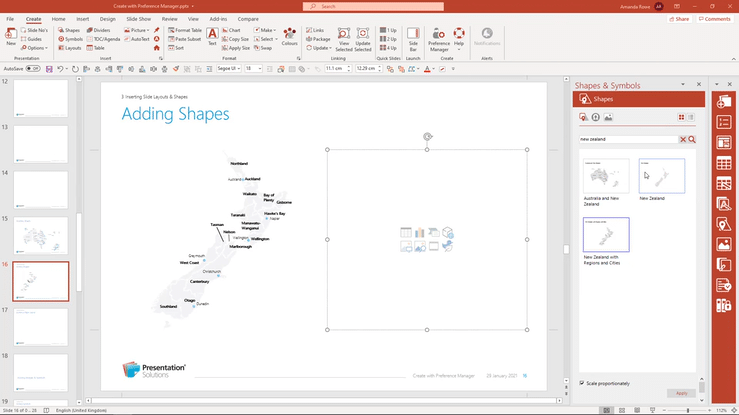Toggle the Scale proportionately checkbox

(582, 382)
